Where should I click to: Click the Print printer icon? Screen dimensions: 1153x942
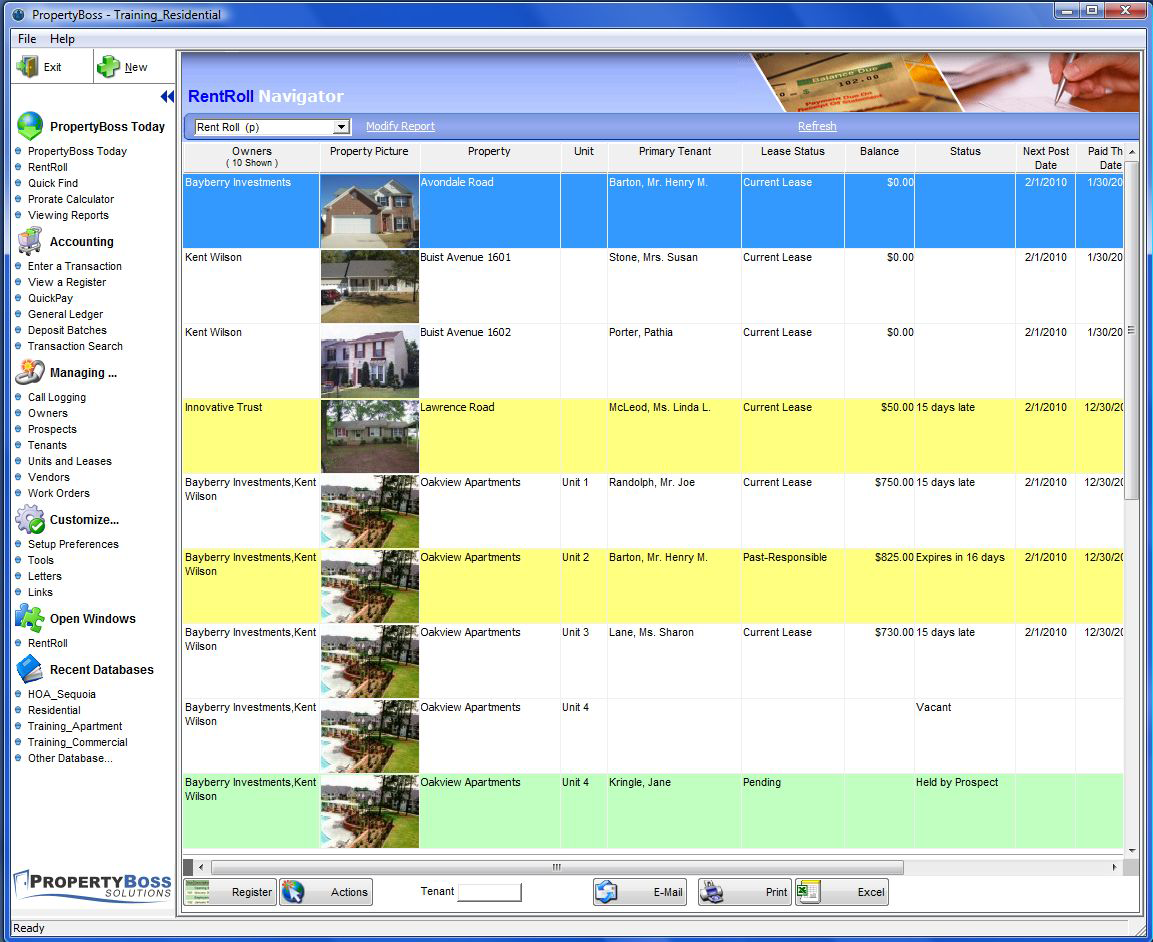point(711,892)
